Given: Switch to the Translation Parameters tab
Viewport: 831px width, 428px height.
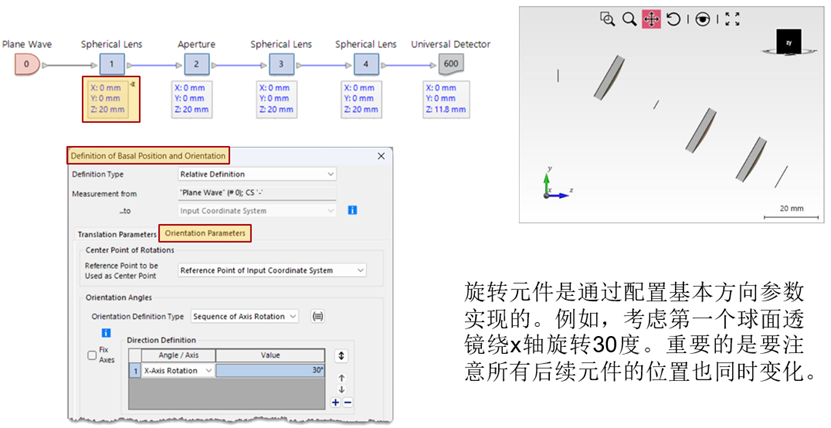Looking at the screenshot, I should (x=117, y=234).
